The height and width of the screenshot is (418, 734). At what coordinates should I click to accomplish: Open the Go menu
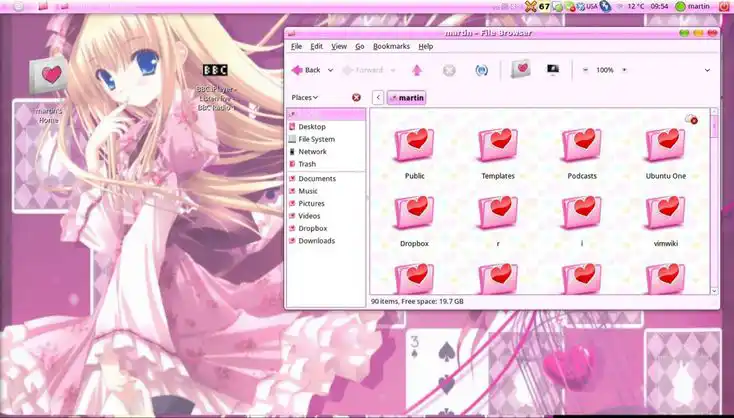click(x=360, y=46)
